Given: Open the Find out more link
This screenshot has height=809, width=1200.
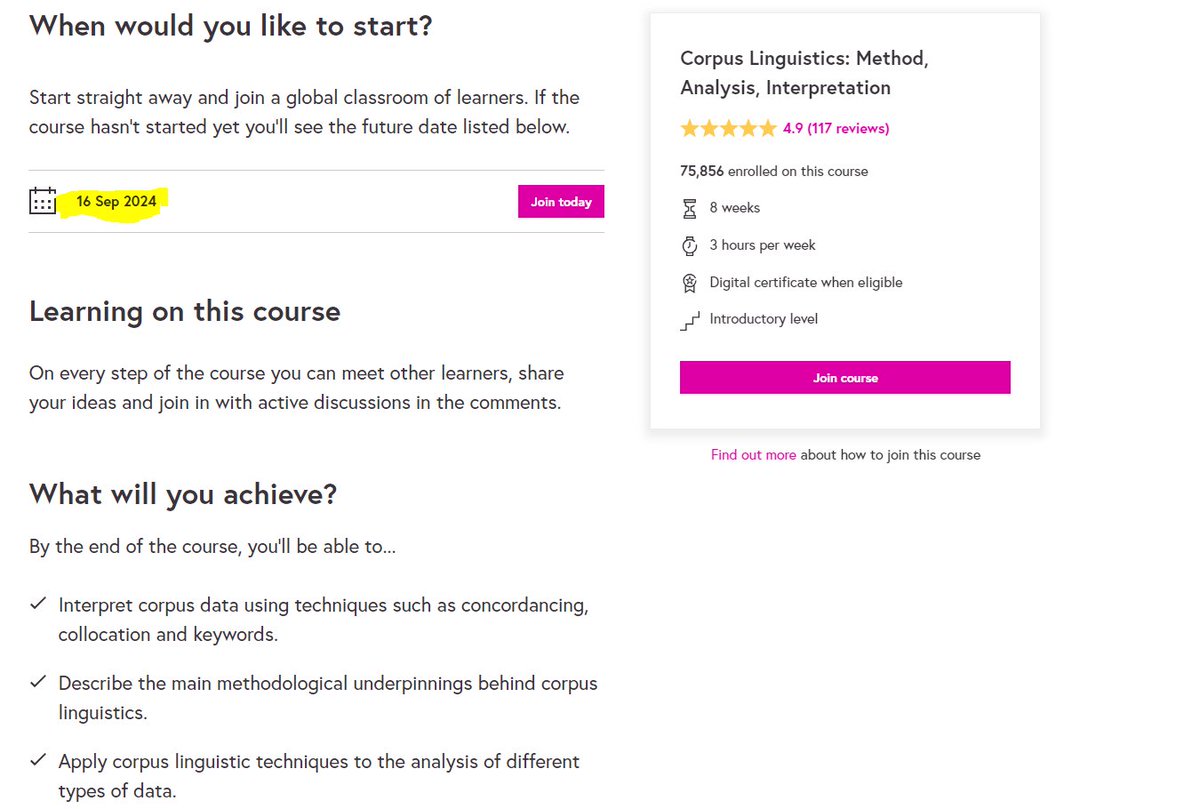Looking at the screenshot, I should pyautogui.click(x=753, y=455).
